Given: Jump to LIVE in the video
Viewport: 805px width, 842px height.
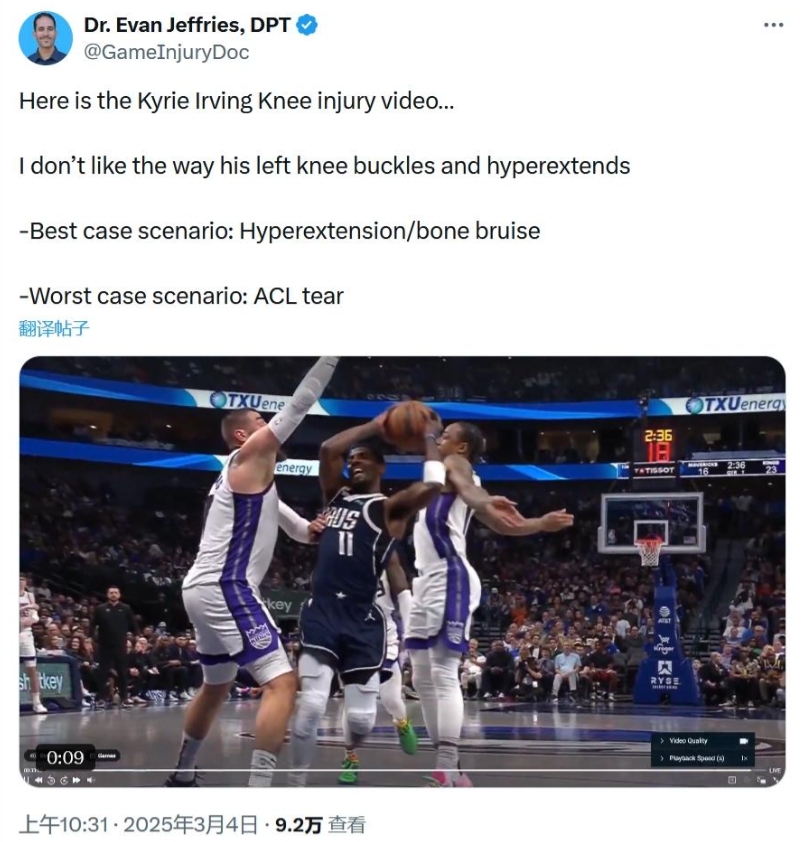Looking at the screenshot, I should click(x=773, y=770).
